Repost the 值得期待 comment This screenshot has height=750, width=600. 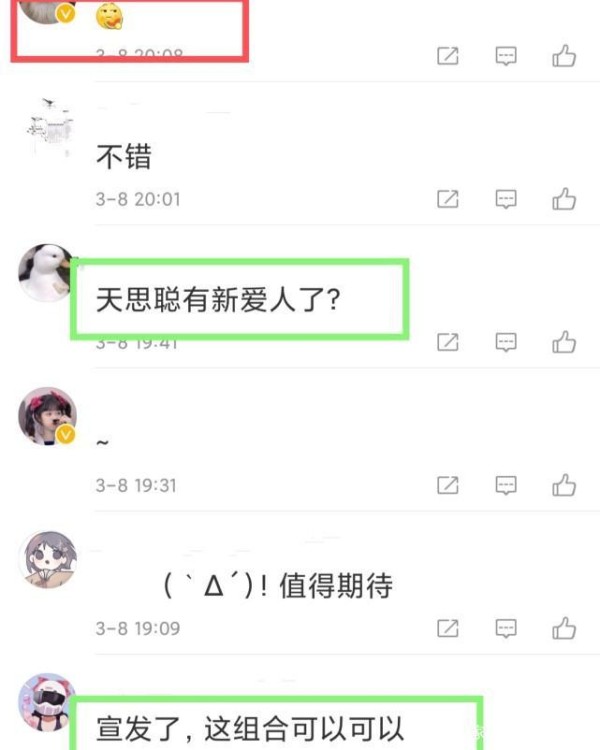(448, 629)
